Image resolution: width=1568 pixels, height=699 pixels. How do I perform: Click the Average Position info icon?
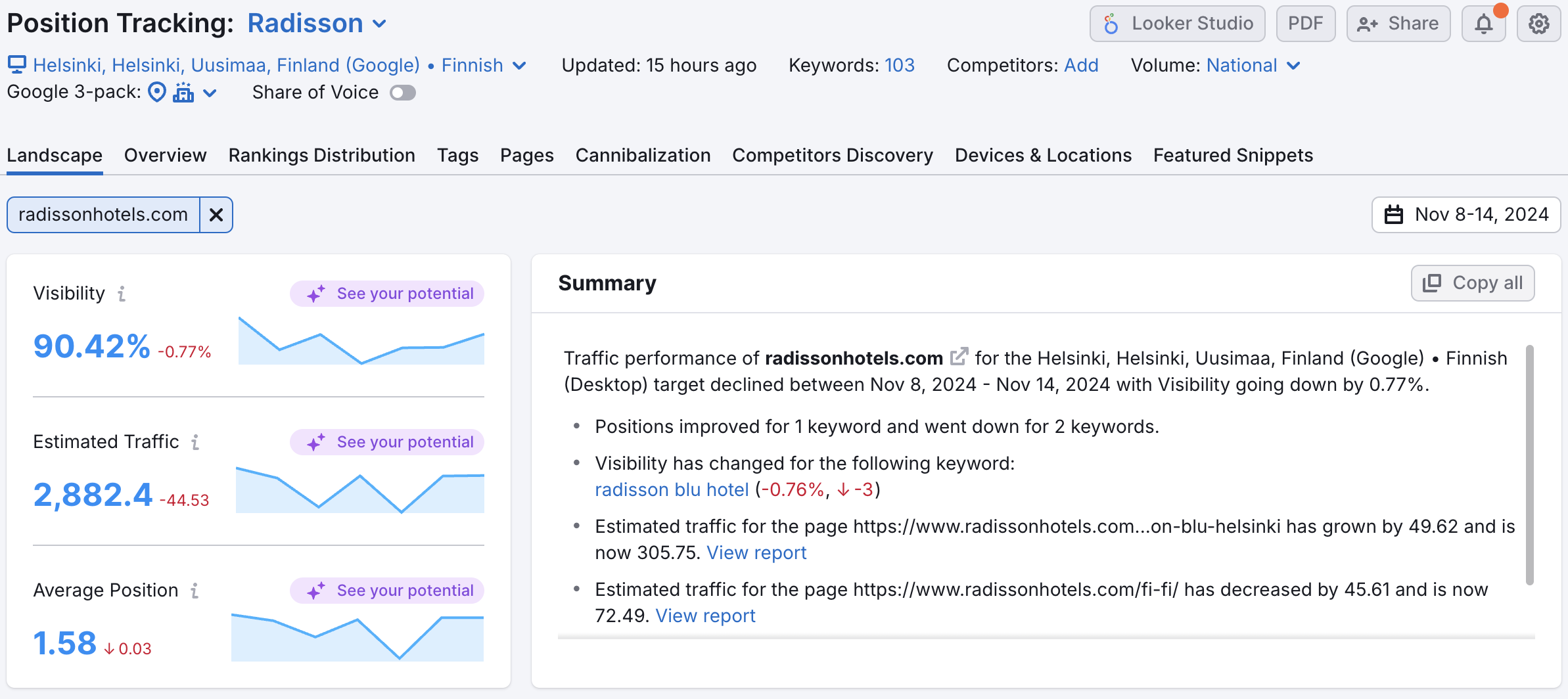click(x=195, y=591)
